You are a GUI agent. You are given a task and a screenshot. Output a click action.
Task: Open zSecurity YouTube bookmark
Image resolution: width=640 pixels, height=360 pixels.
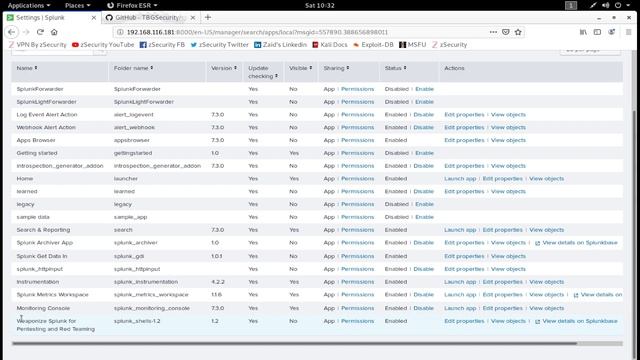tap(103, 44)
